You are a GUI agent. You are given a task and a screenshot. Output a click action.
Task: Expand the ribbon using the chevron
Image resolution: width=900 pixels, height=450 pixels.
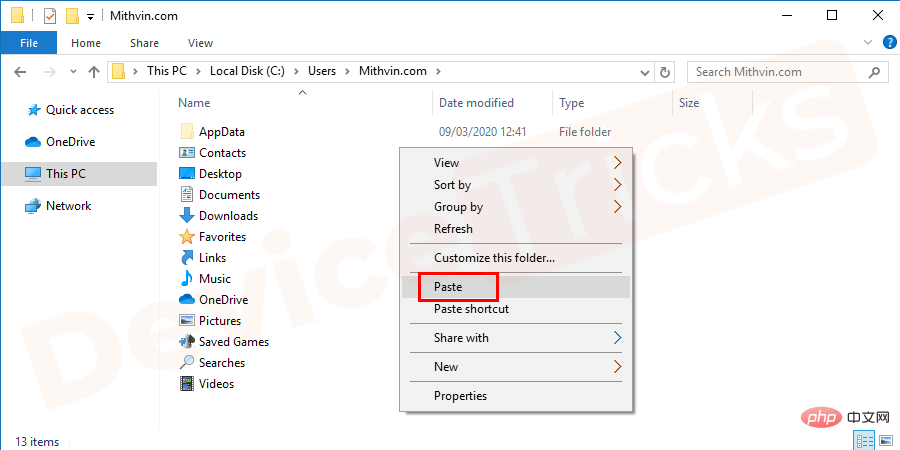[867, 42]
